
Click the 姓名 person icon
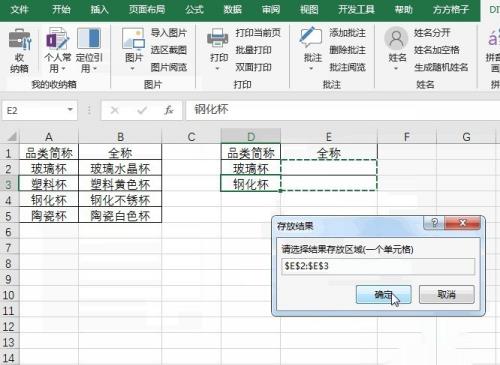pos(396,38)
